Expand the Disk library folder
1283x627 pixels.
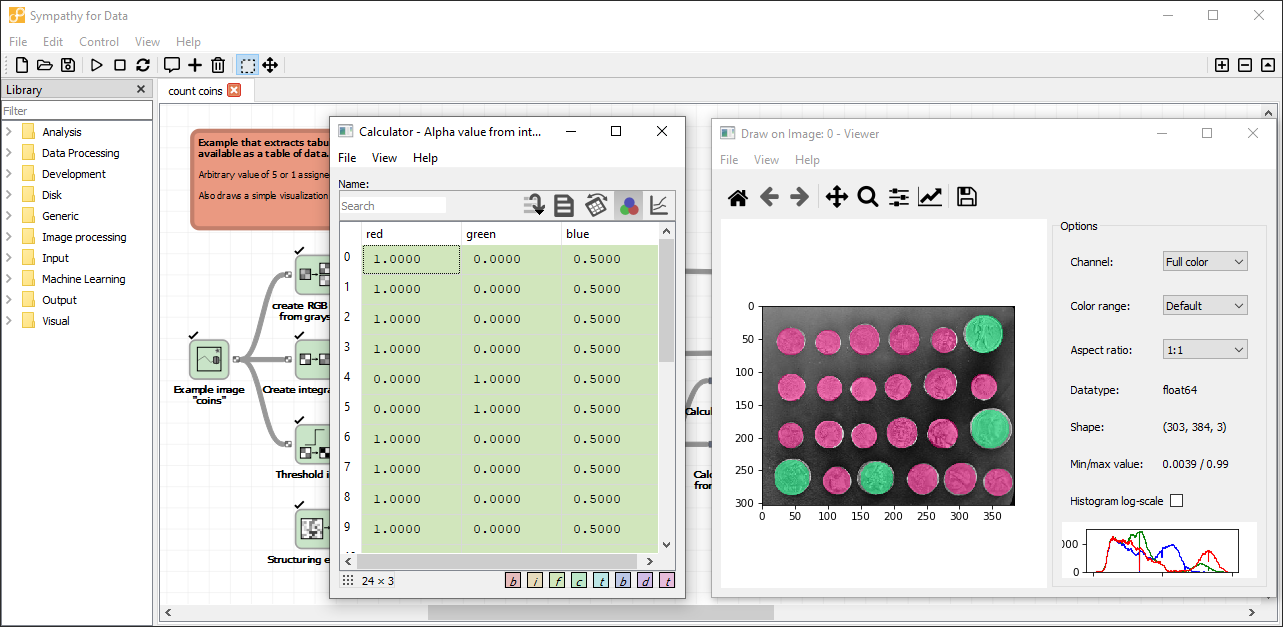click(9, 195)
